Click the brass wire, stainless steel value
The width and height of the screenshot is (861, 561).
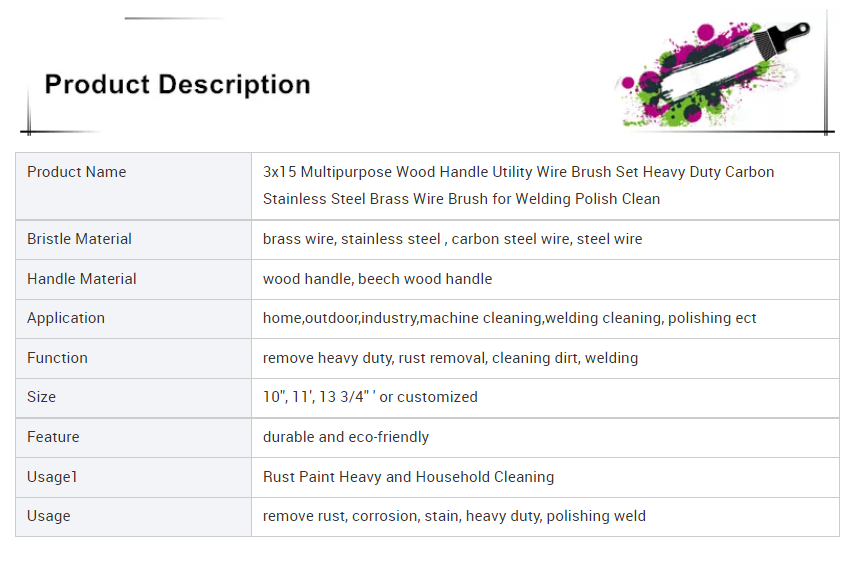(452, 239)
